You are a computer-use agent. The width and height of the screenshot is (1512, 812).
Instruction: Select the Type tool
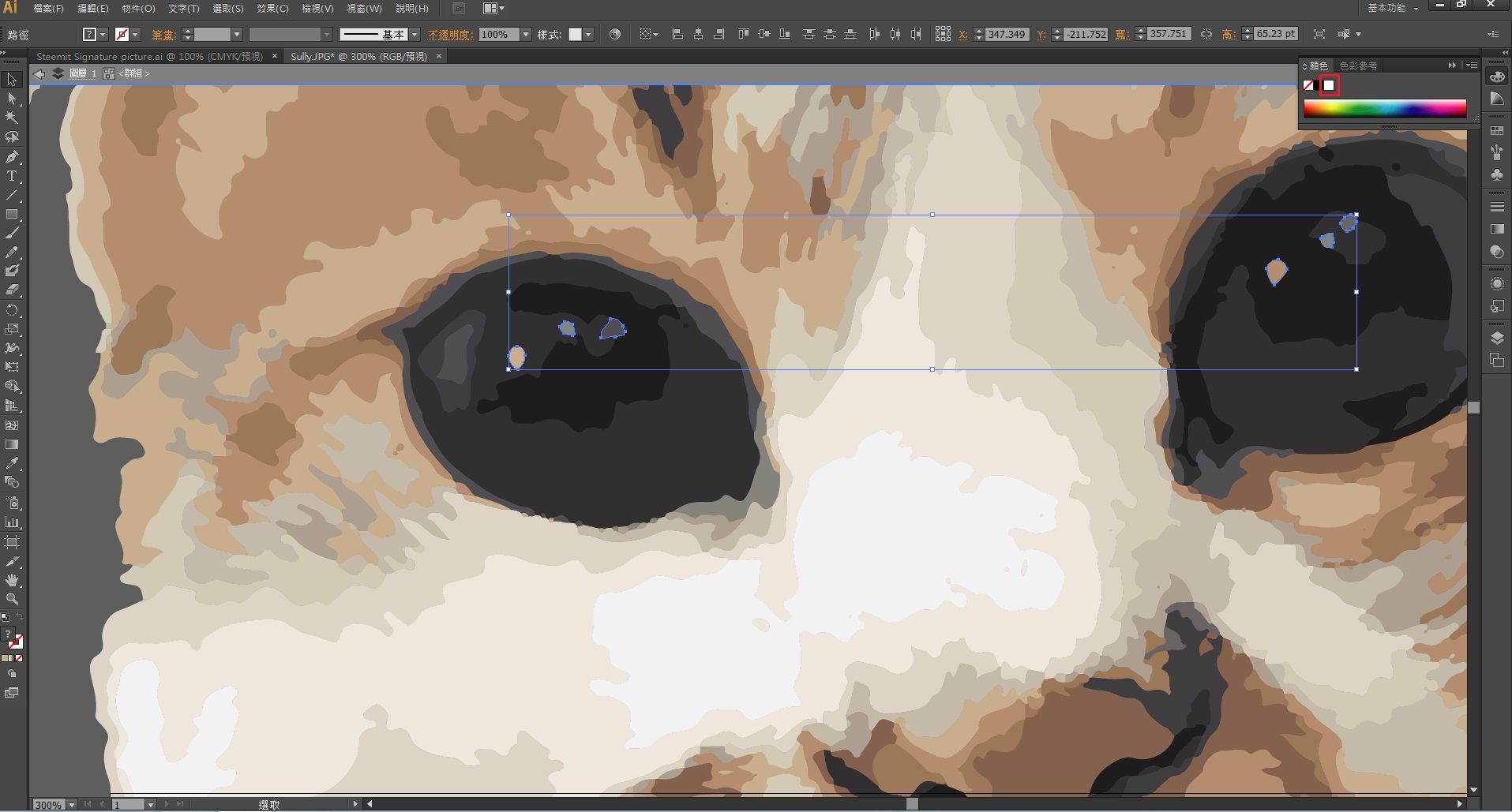click(x=12, y=176)
